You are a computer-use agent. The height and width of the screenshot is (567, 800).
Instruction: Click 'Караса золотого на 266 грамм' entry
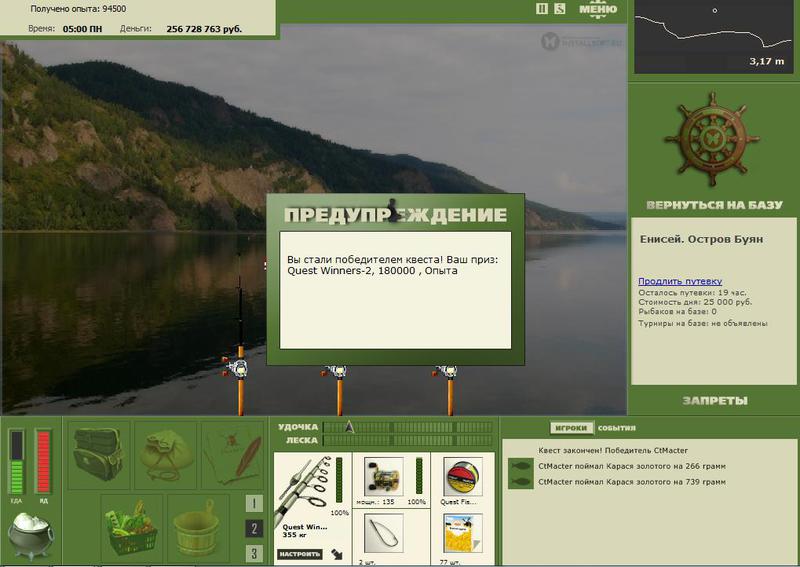[x=632, y=466]
